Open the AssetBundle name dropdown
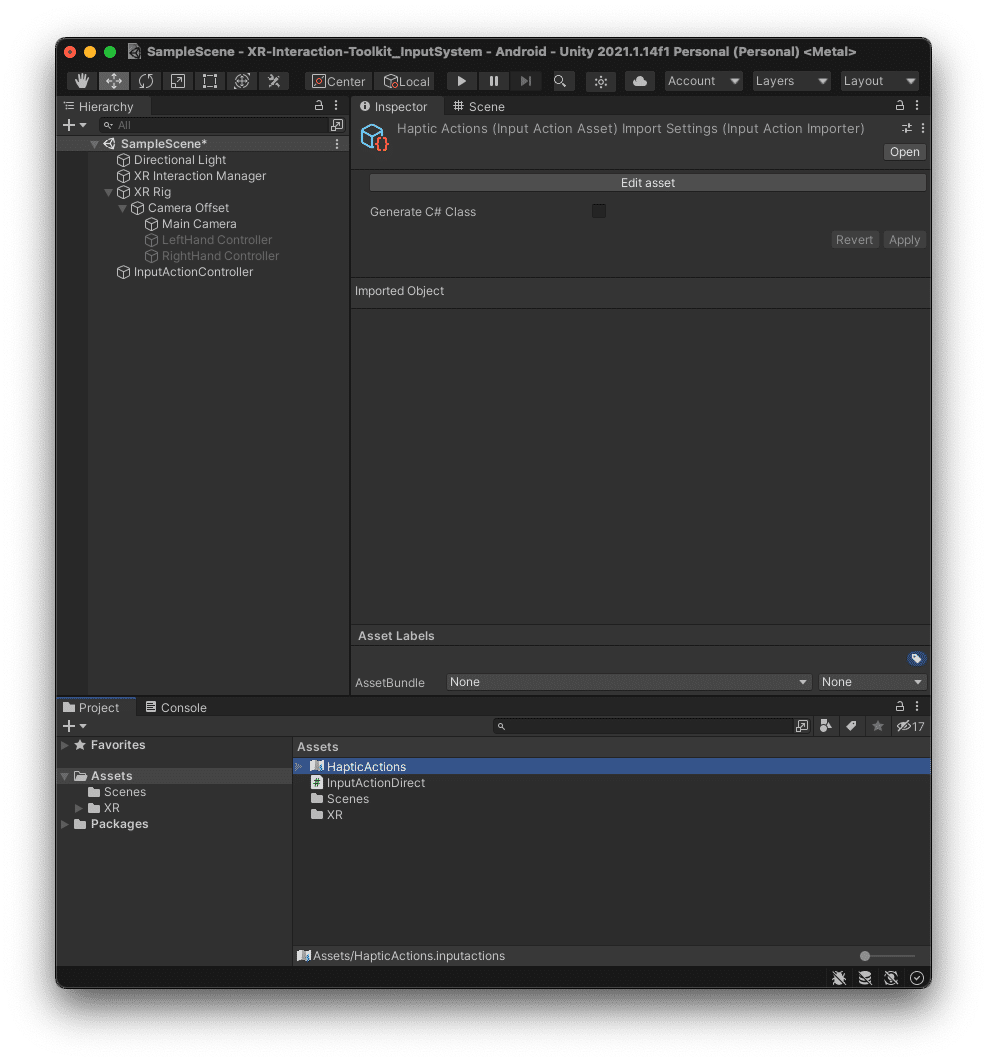 point(629,682)
